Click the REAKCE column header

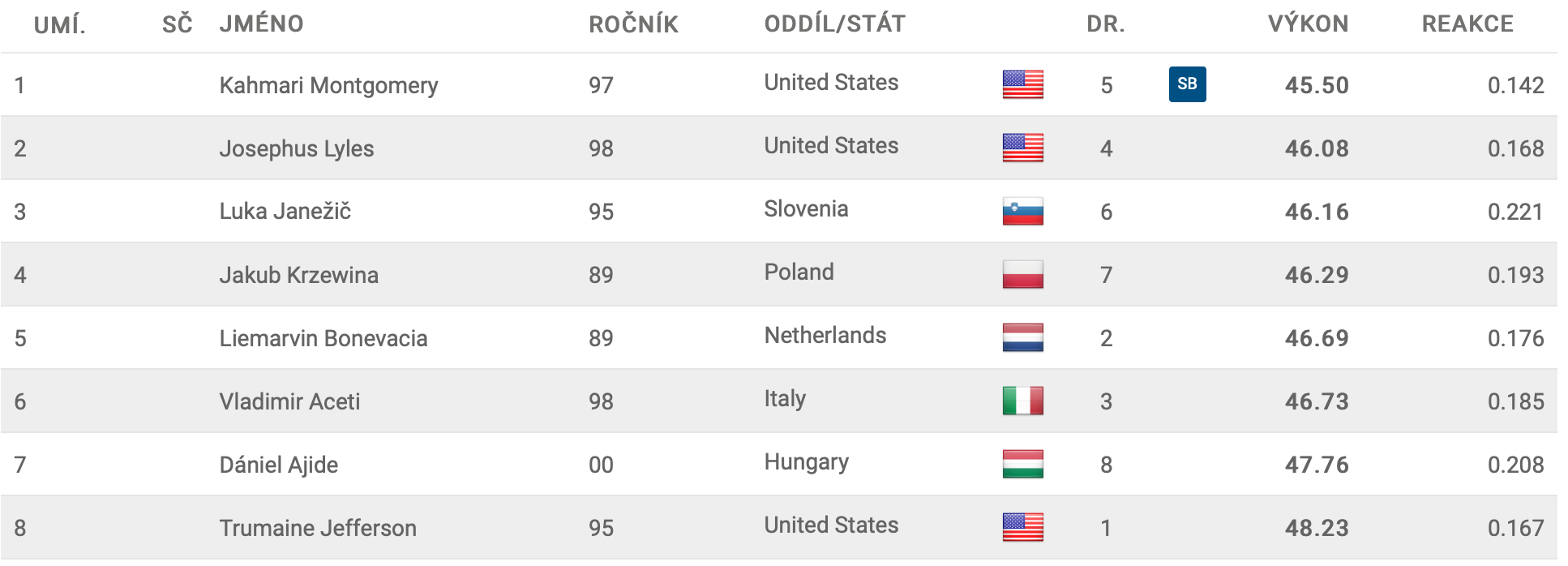1467,24
